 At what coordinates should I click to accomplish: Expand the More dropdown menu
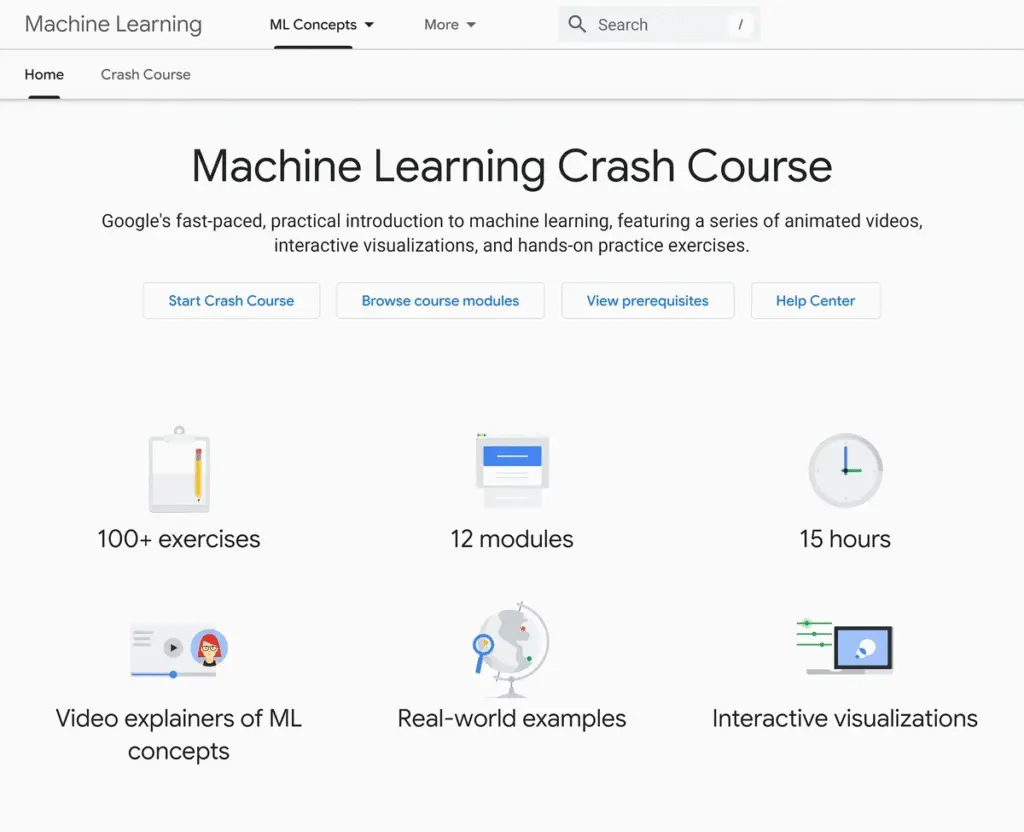(x=449, y=25)
